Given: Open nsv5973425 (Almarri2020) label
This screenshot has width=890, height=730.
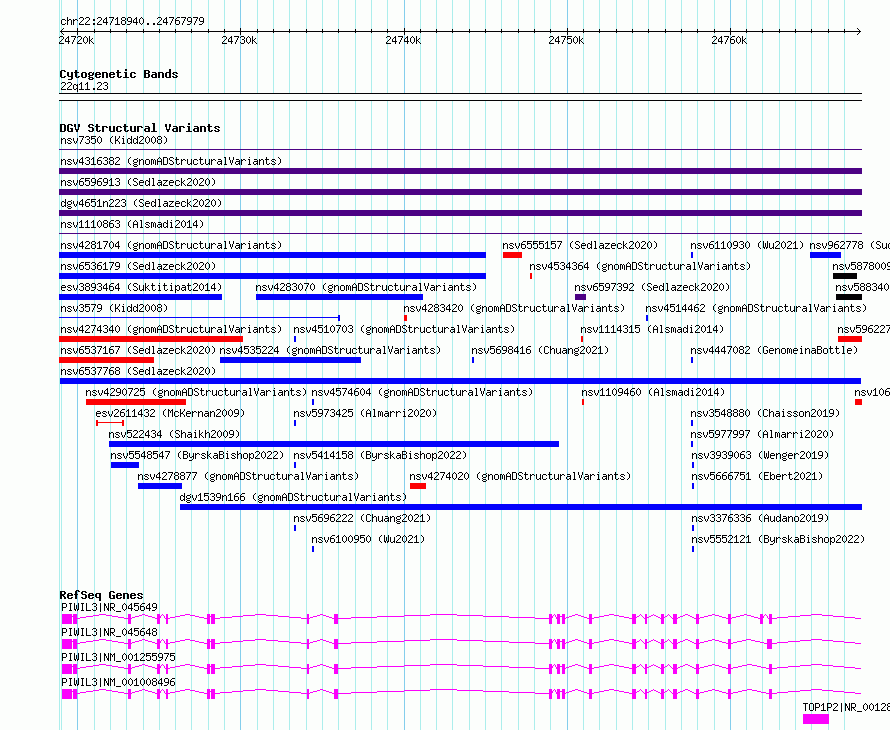Looking at the screenshot, I should [365, 413].
